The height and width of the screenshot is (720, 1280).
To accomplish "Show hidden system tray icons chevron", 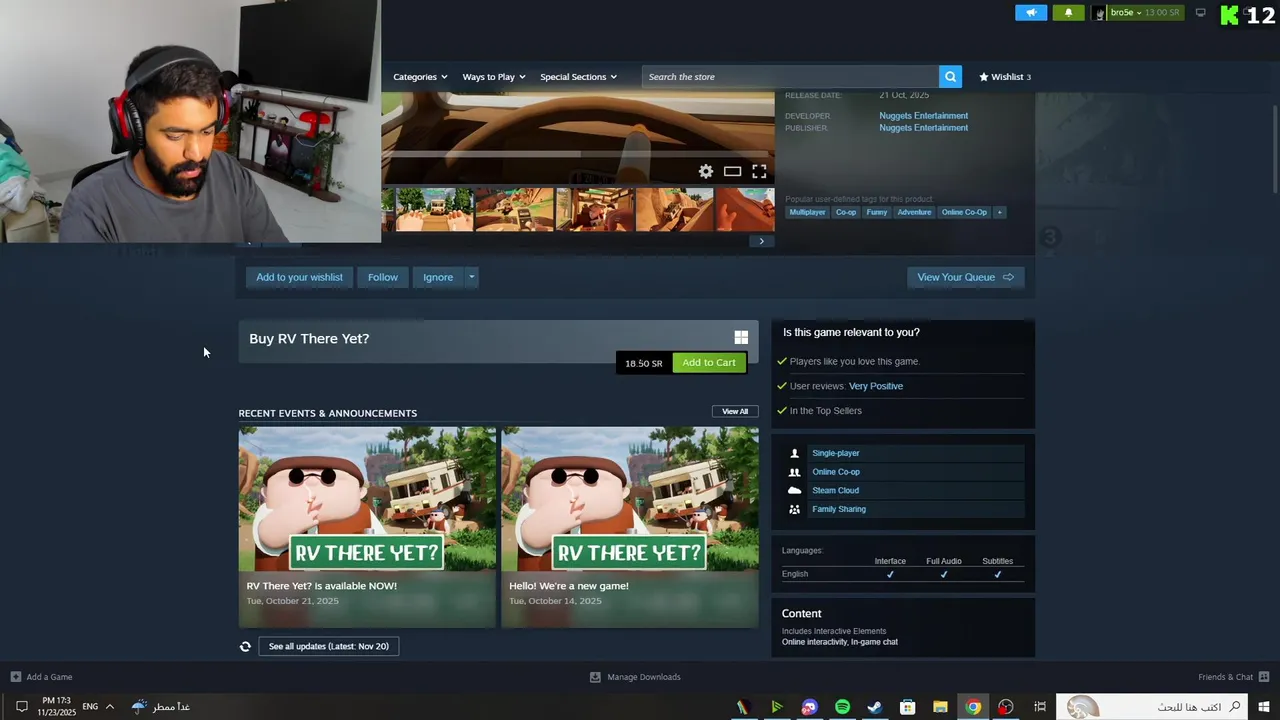I will pos(110,707).
